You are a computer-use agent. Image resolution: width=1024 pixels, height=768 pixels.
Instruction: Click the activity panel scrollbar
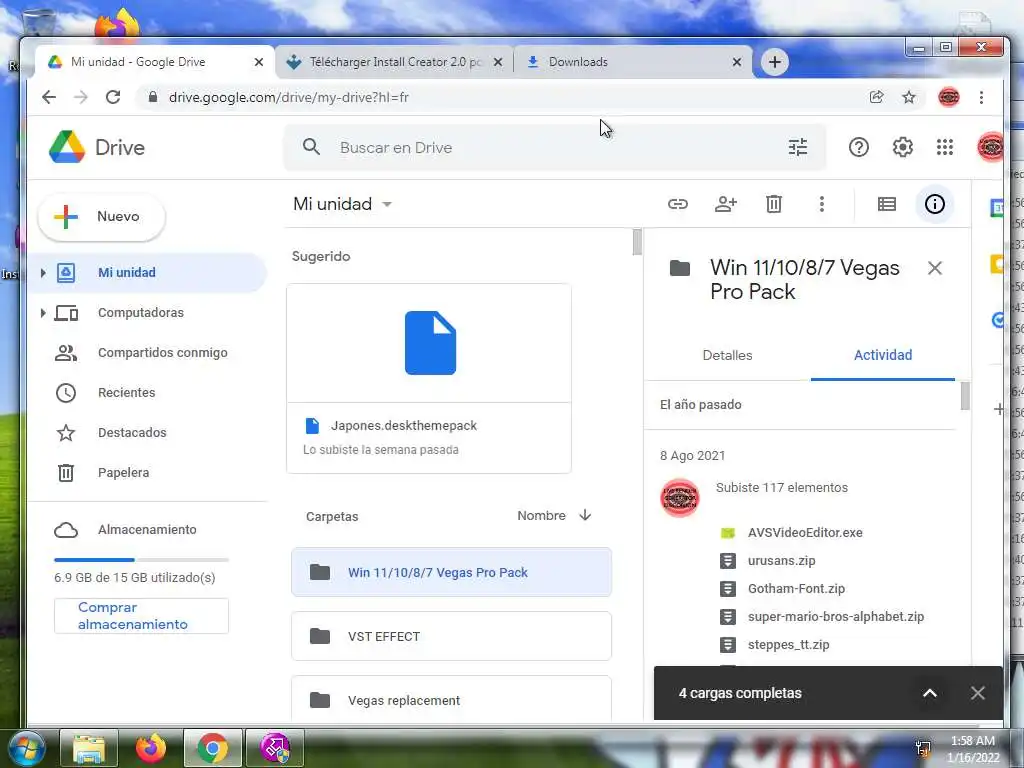(x=965, y=396)
